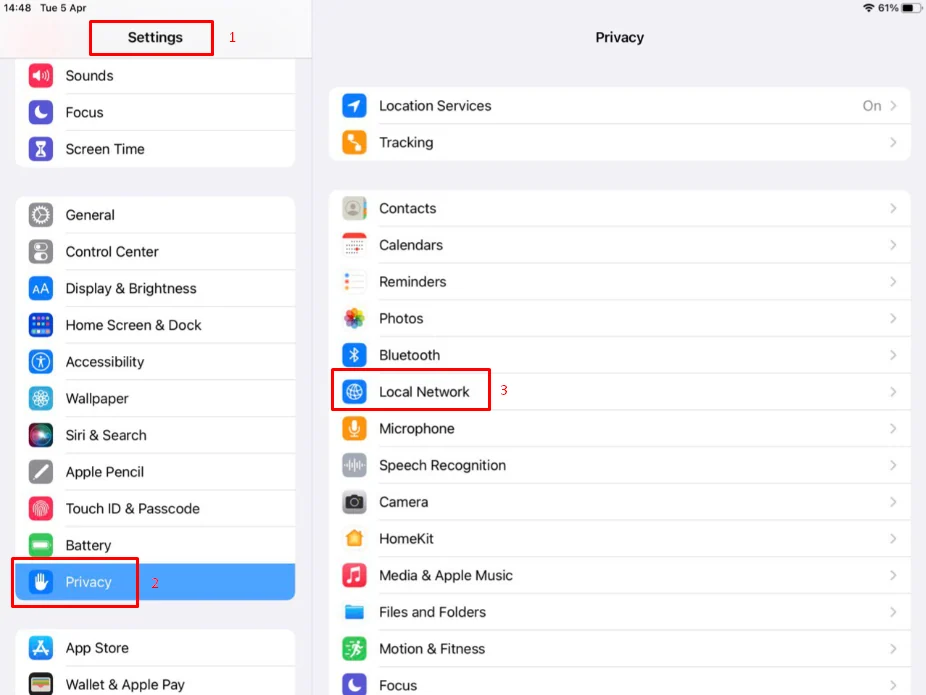Tap the battery status indicator
The width and height of the screenshot is (926, 695).
tap(911, 8)
